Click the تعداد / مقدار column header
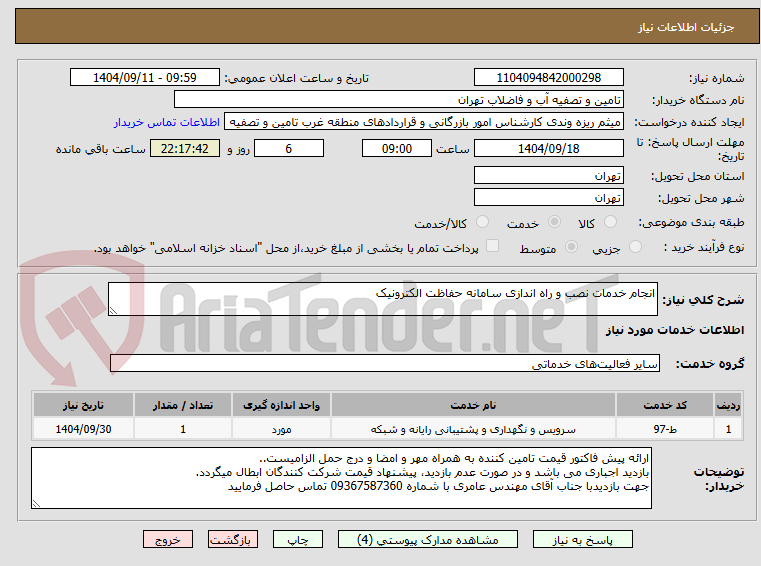This screenshot has height=566, width=761. point(183,405)
